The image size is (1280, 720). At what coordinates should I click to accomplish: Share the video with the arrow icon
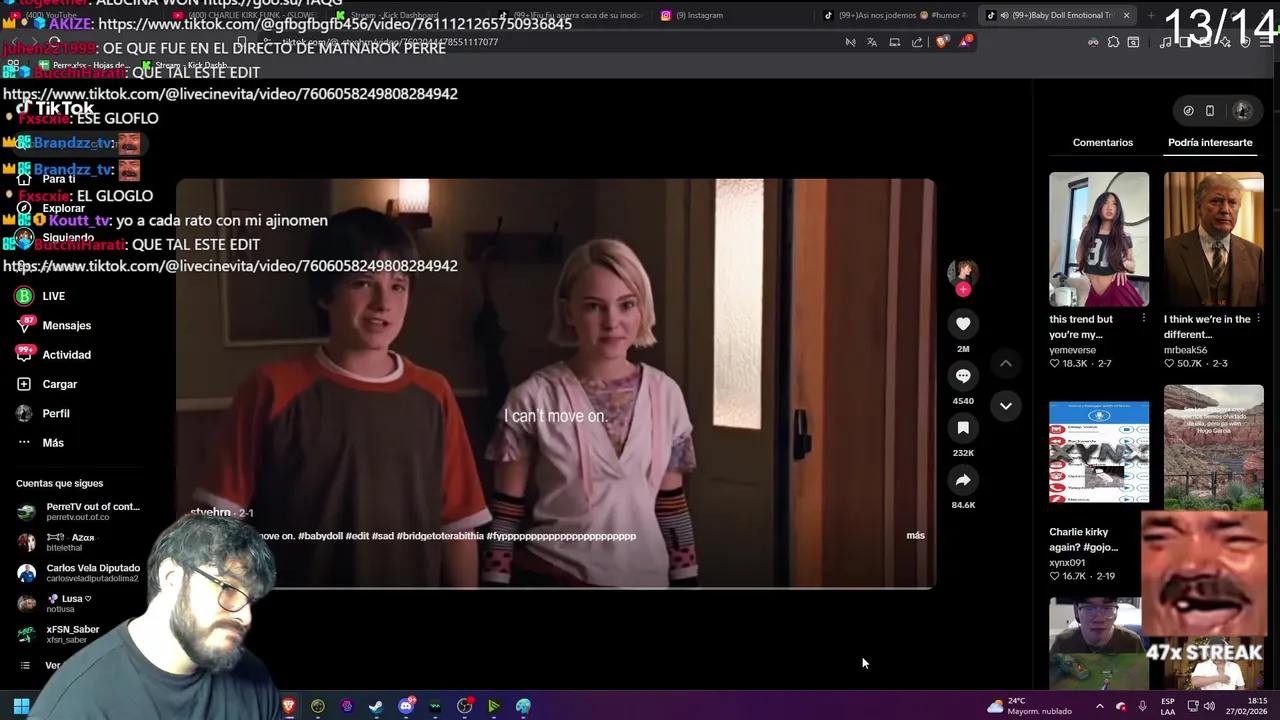pyautogui.click(x=963, y=480)
